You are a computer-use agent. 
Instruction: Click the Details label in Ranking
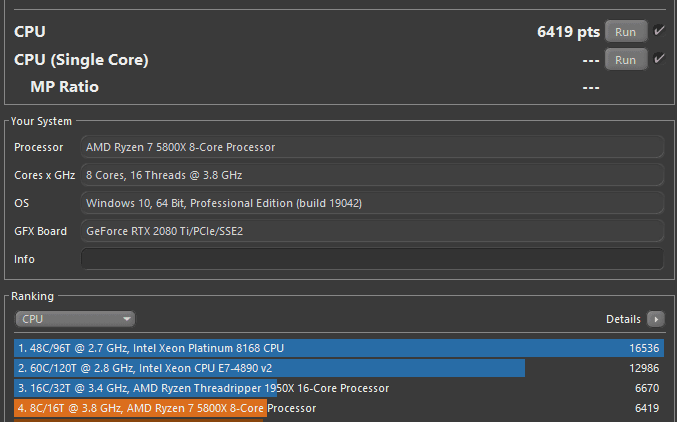pyautogui.click(x=623, y=319)
